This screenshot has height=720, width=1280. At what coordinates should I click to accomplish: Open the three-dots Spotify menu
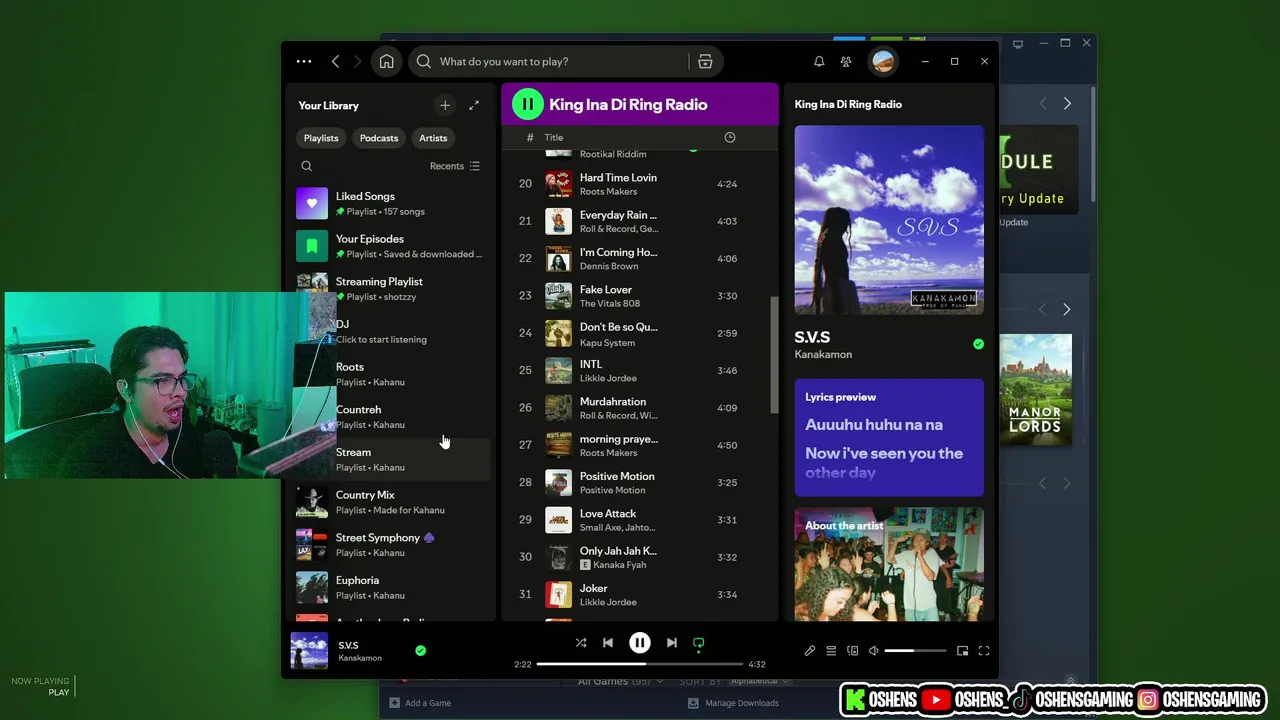pos(304,61)
